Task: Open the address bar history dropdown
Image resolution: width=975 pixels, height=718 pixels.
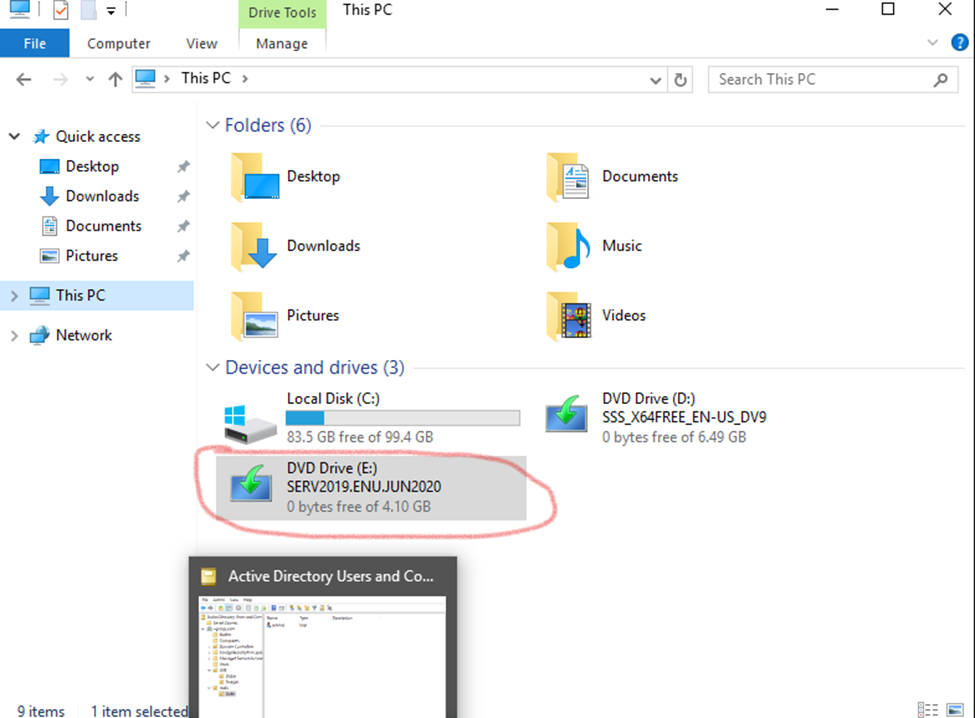Action: pyautogui.click(x=655, y=80)
